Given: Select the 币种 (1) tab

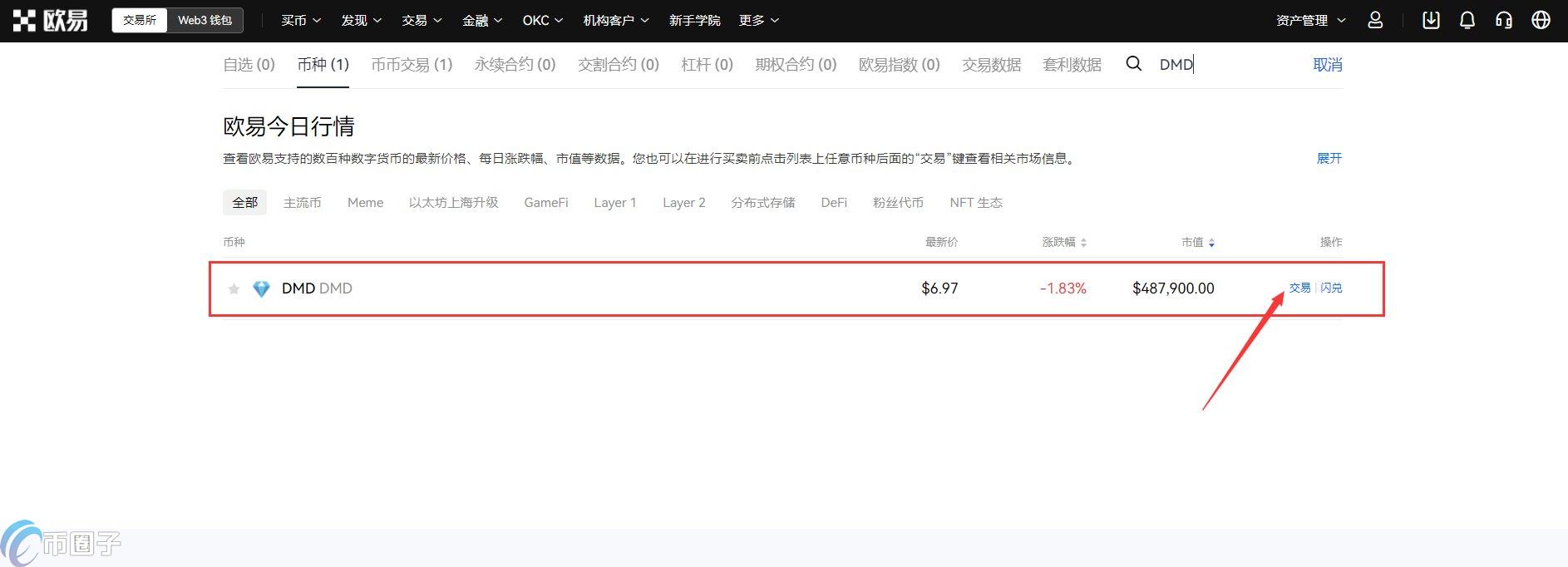Looking at the screenshot, I should [x=323, y=64].
